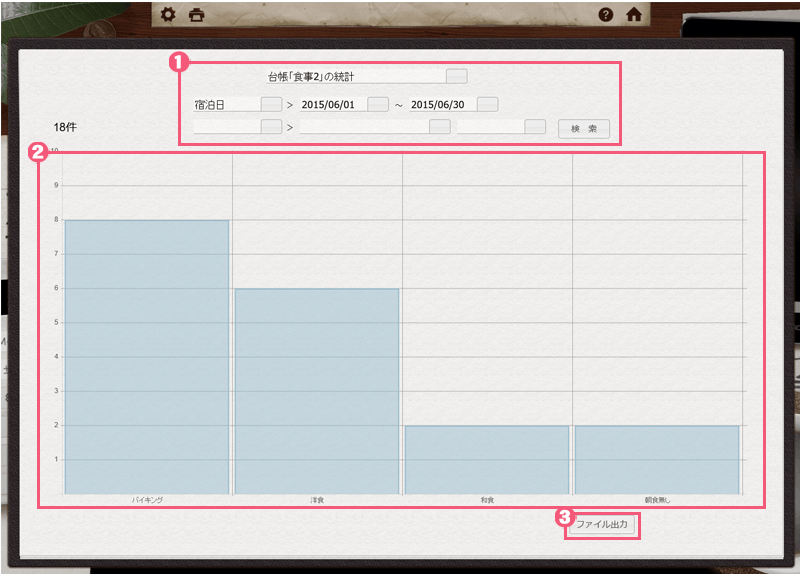Click the 台帳「食事2」の統計 title field
Screen dimensions: 800x574
tap(355, 76)
